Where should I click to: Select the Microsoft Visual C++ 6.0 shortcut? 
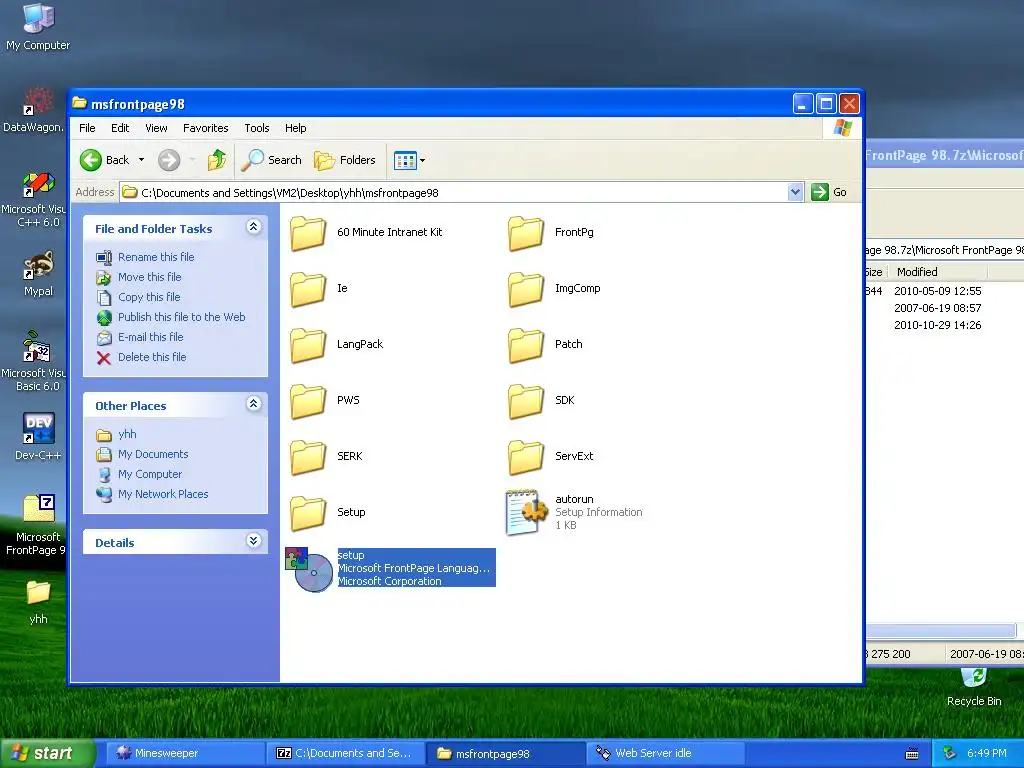34,199
